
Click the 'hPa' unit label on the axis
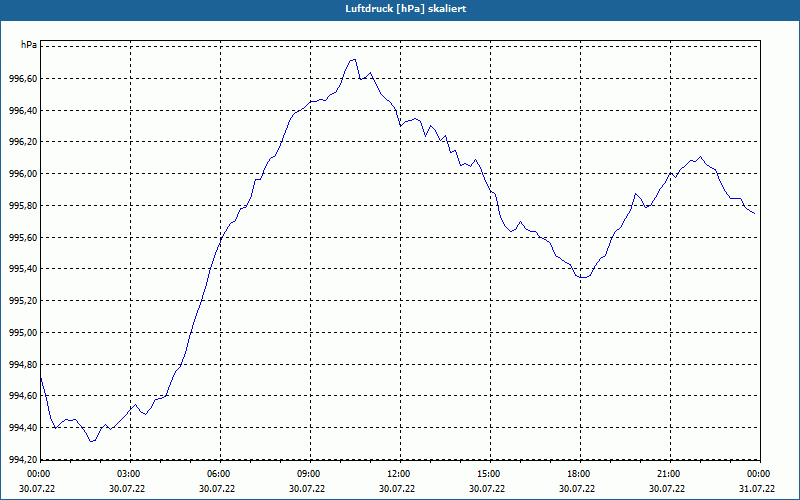pyautogui.click(x=29, y=45)
